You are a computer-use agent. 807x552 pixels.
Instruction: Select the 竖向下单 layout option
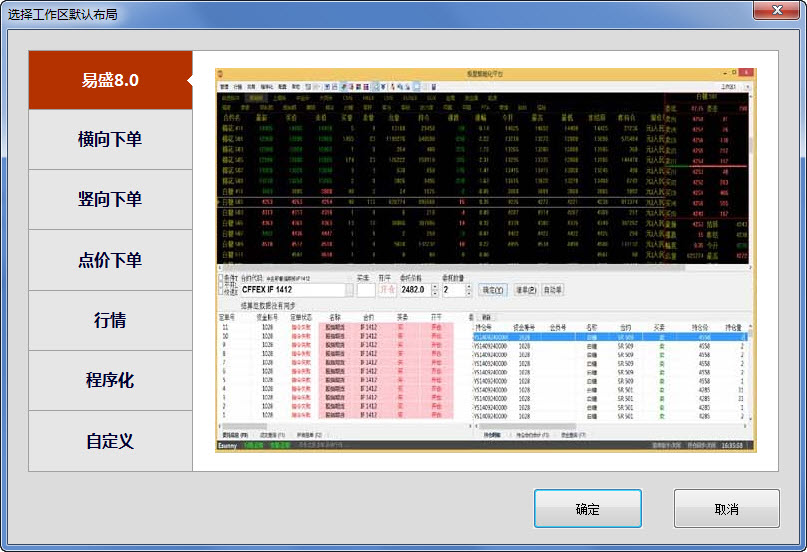[110, 200]
